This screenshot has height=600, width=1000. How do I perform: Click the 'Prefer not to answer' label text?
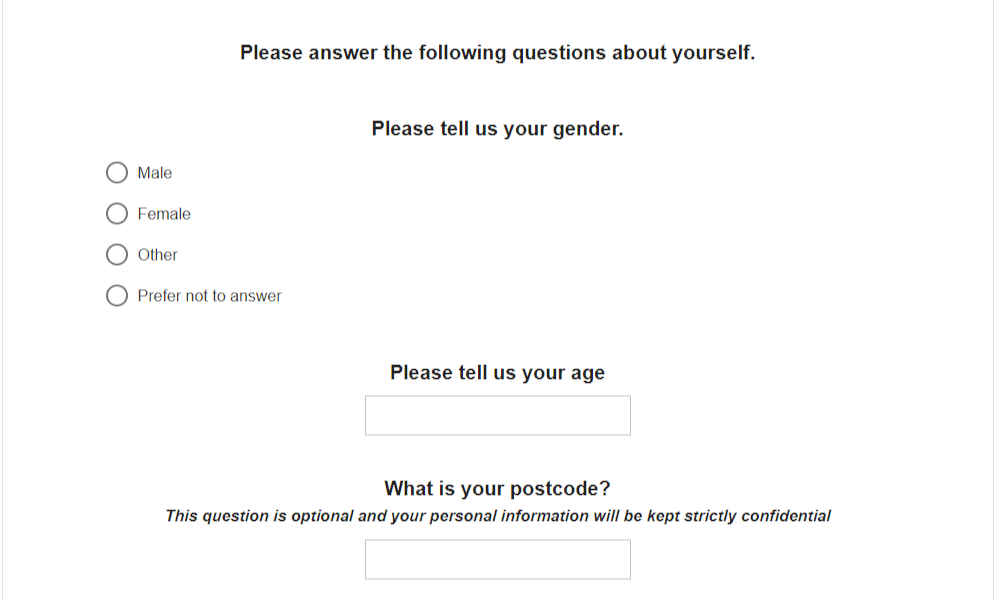pos(209,296)
